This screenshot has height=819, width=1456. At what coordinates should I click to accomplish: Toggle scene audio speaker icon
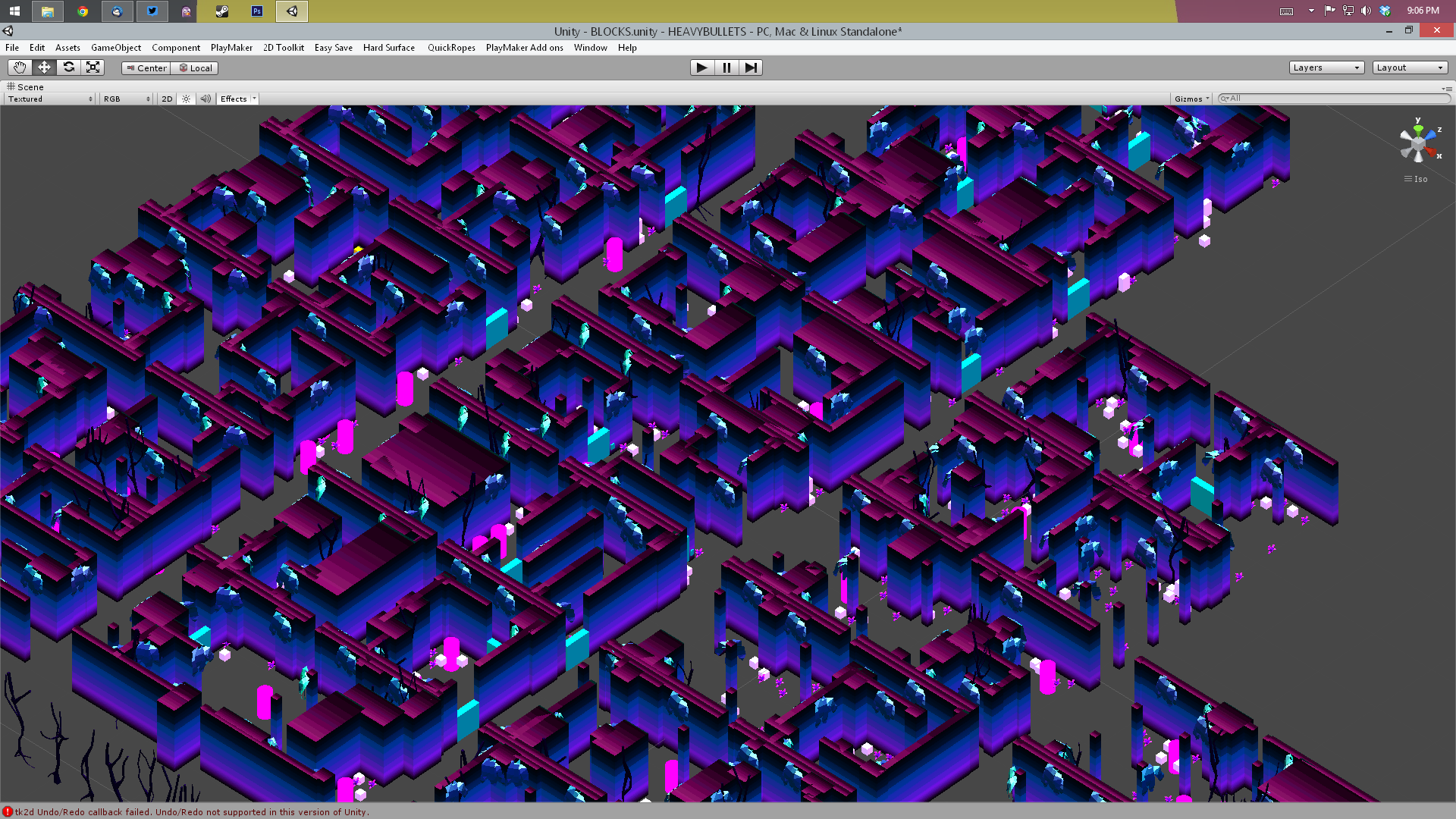(x=206, y=99)
